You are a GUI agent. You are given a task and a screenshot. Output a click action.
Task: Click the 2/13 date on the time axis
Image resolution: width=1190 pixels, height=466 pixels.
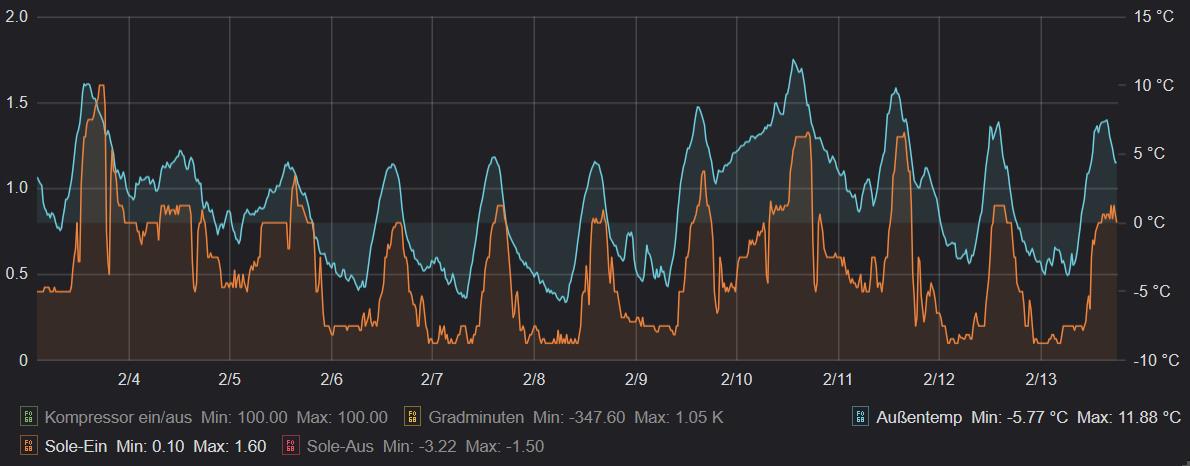coord(1041,380)
